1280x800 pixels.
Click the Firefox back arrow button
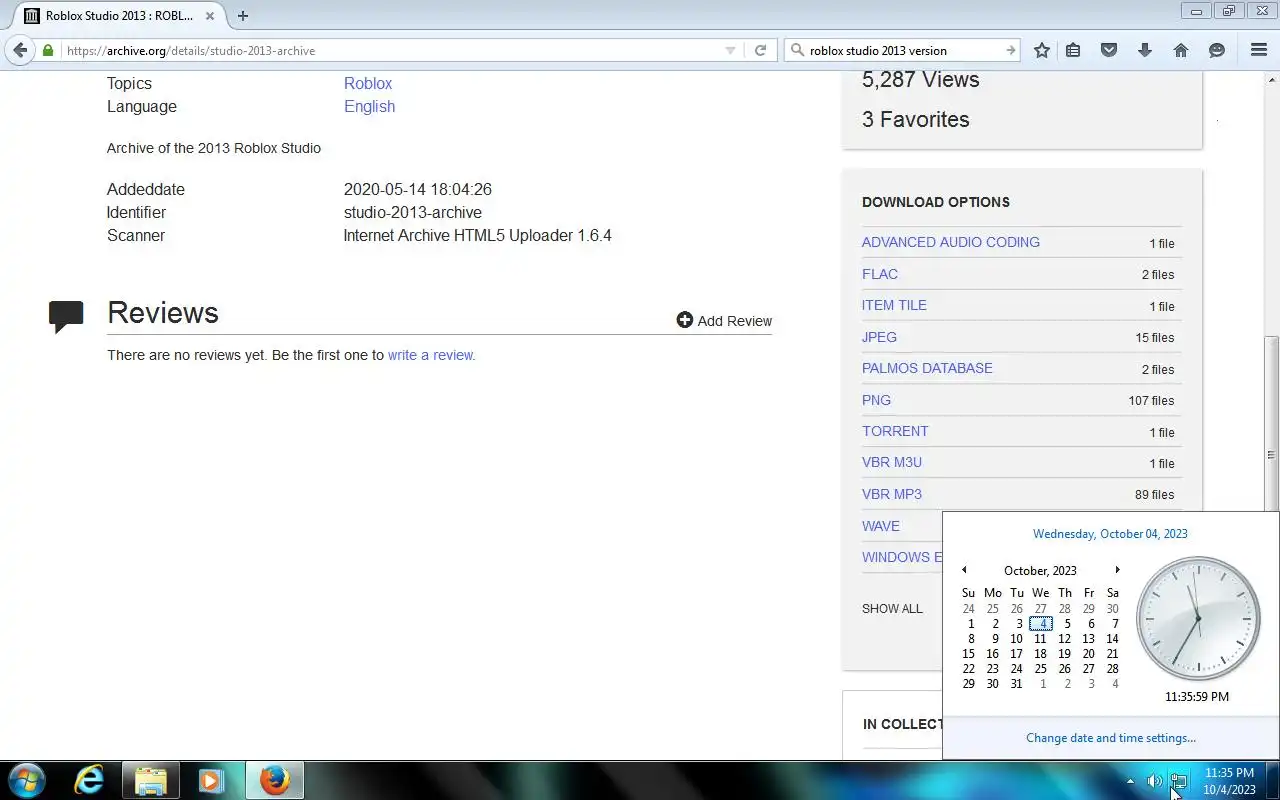(20, 50)
